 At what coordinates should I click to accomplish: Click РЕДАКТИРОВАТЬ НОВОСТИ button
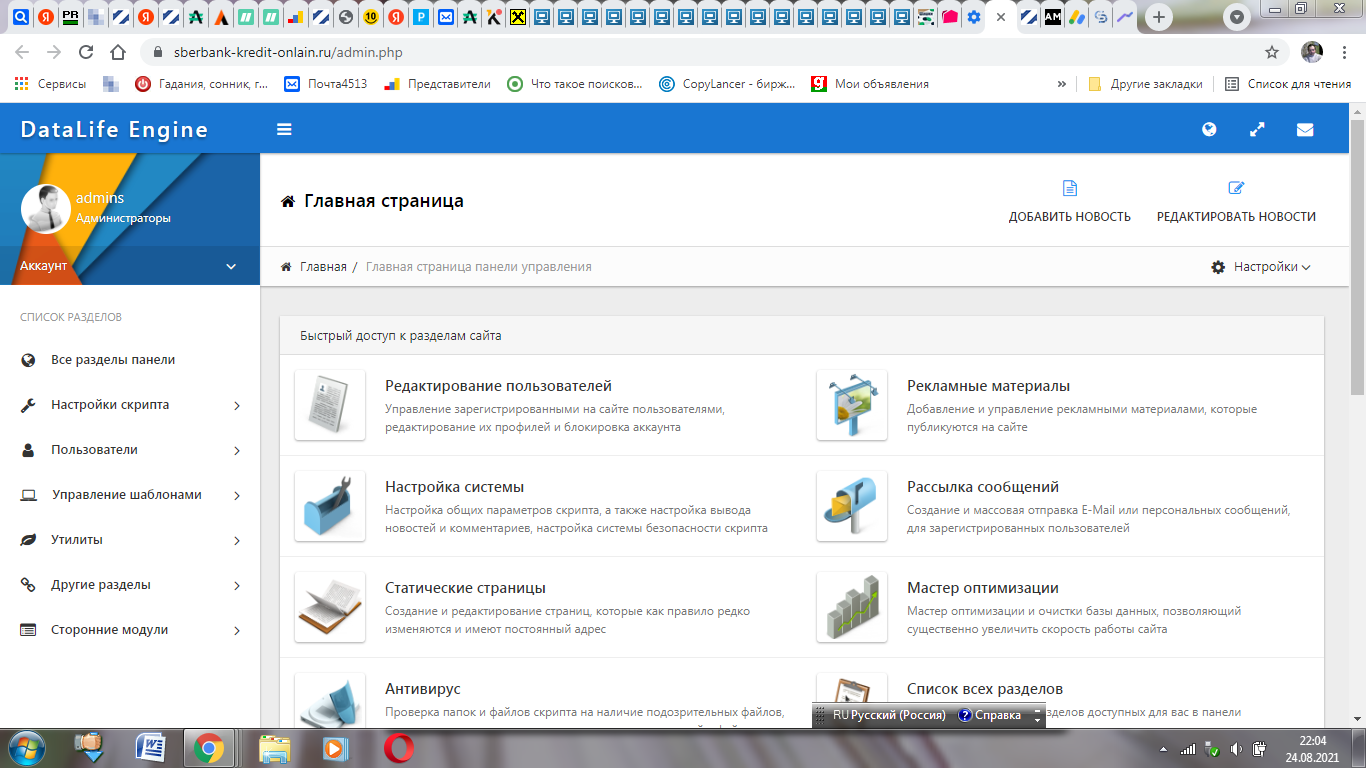pos(1236,216)
